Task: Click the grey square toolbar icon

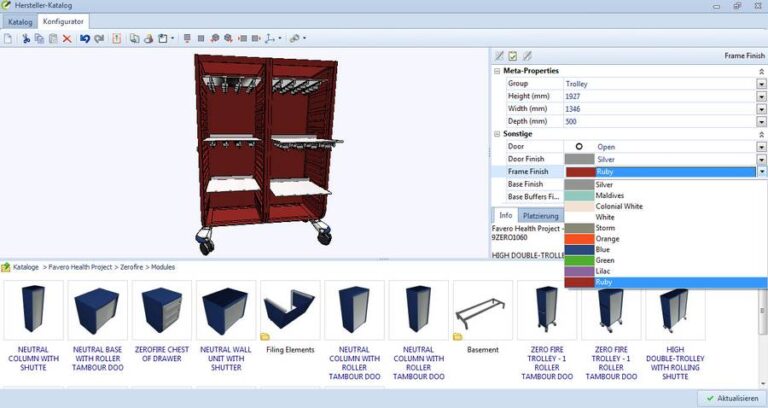Action: (201, 38)
